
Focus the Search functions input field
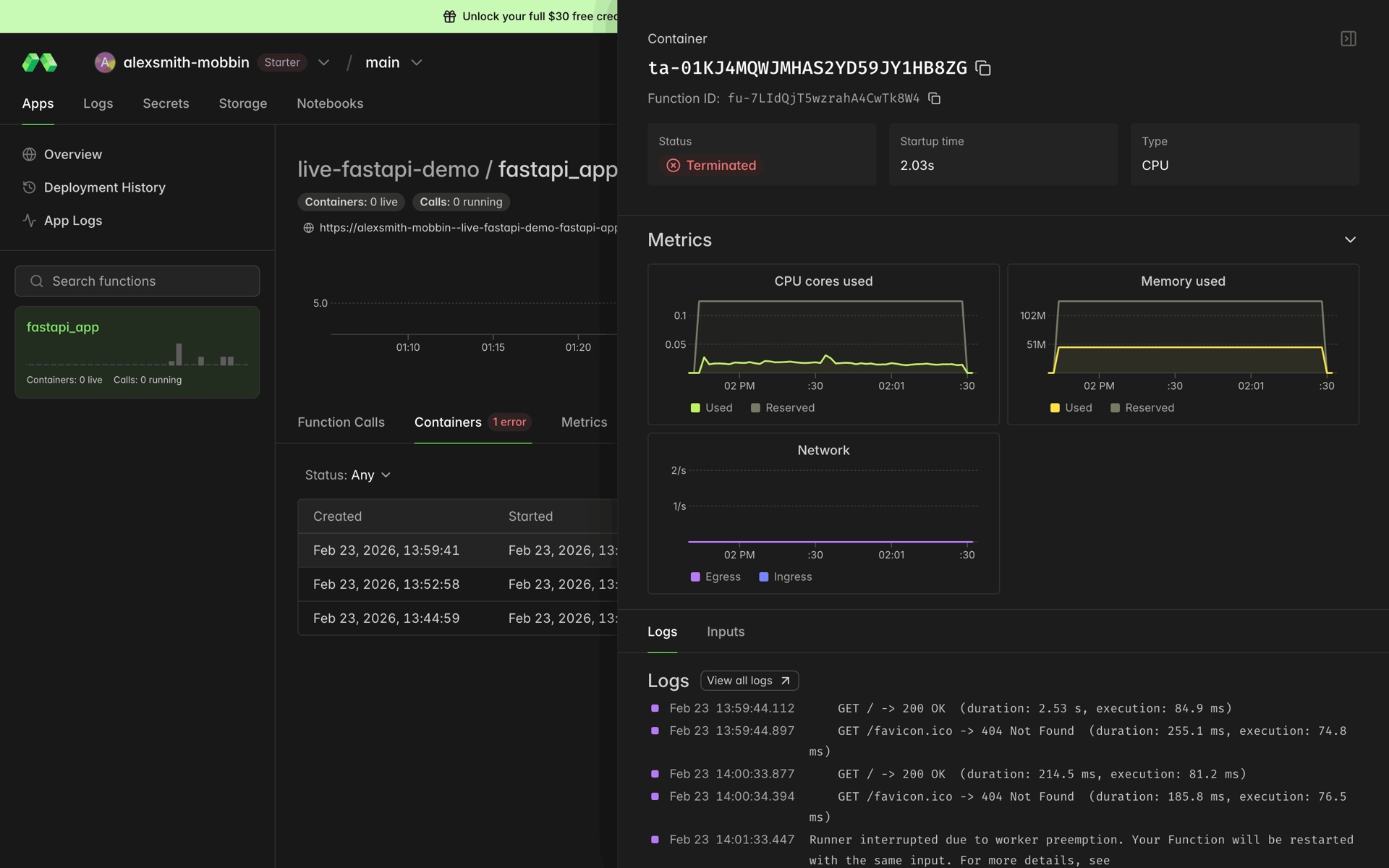(137, 281)
